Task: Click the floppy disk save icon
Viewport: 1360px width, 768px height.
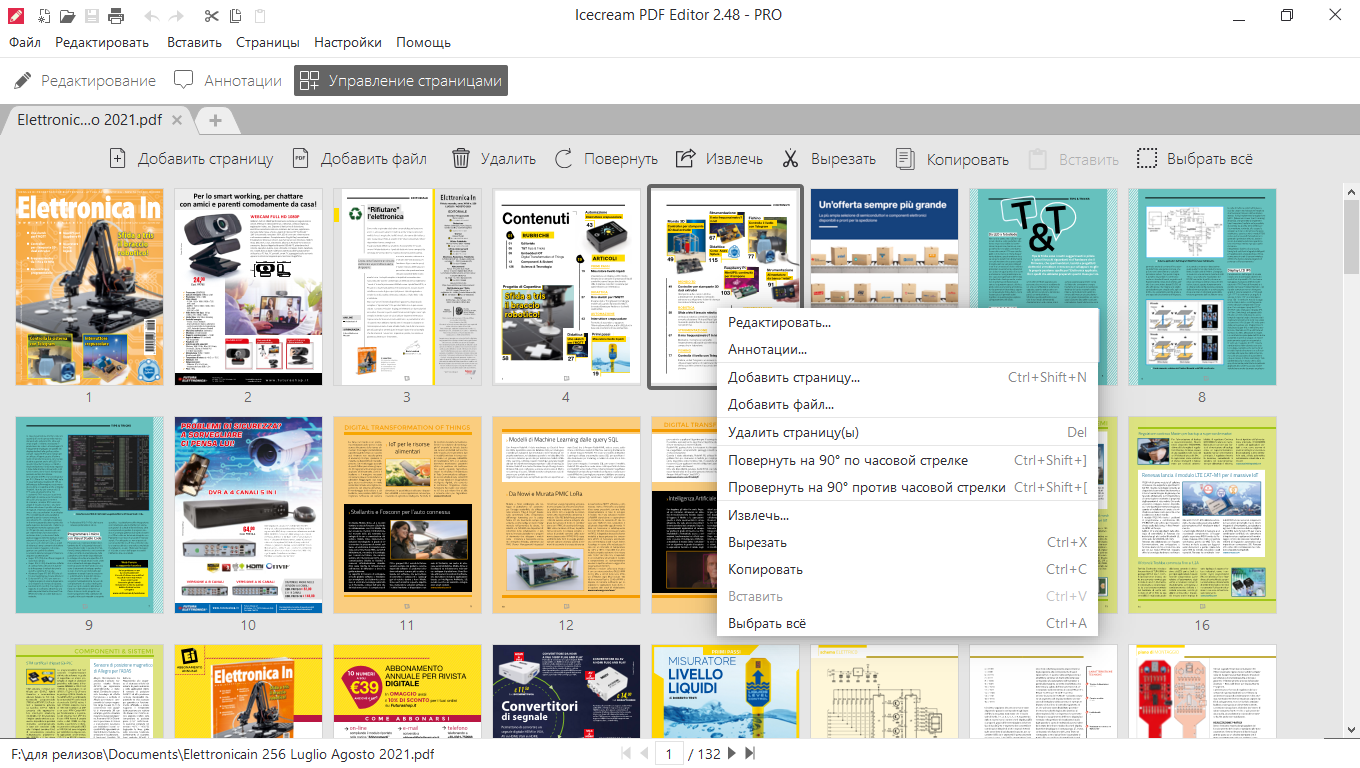Action: tap(92, 15)
